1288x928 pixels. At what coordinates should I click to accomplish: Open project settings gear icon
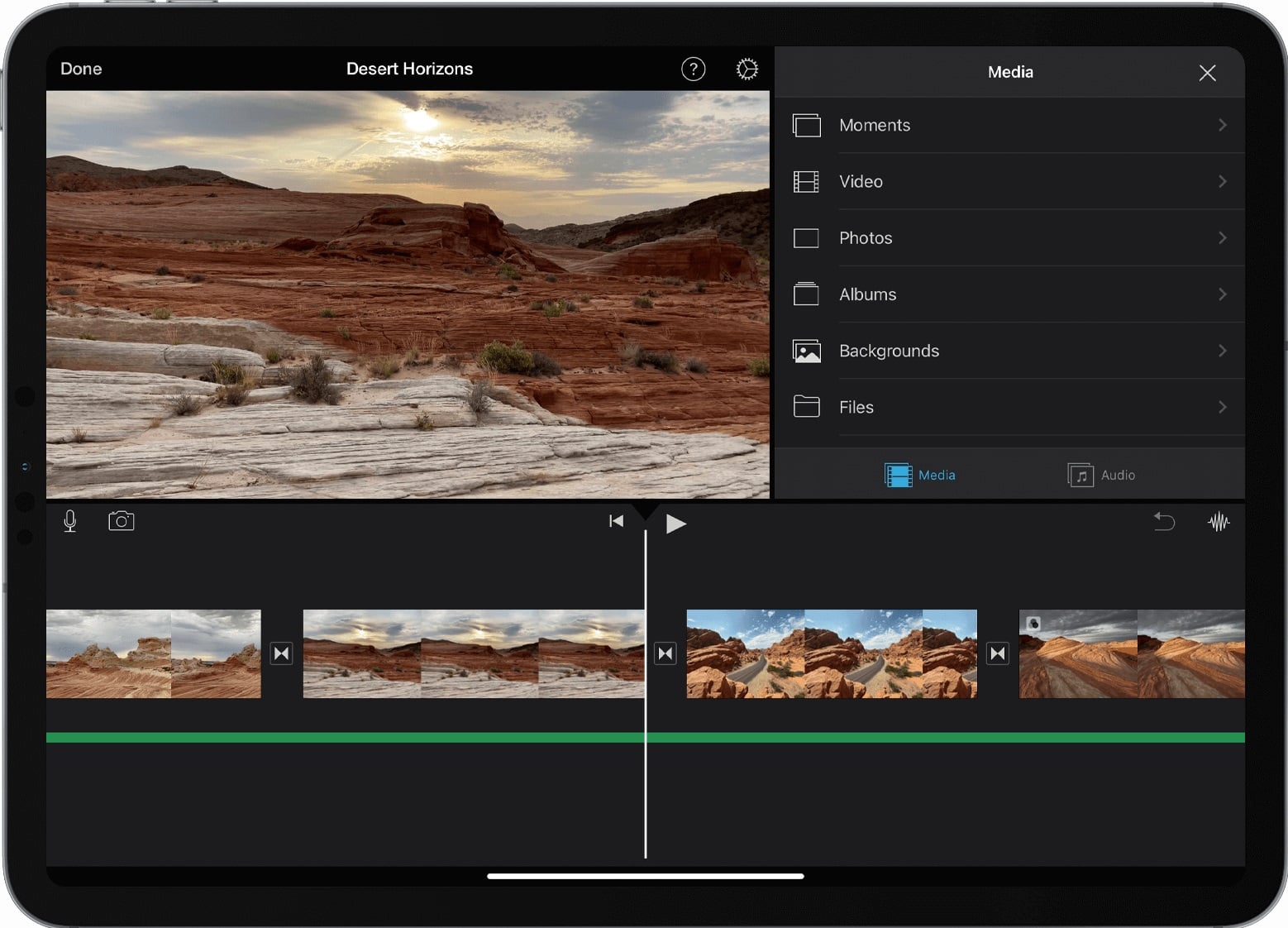747,69
